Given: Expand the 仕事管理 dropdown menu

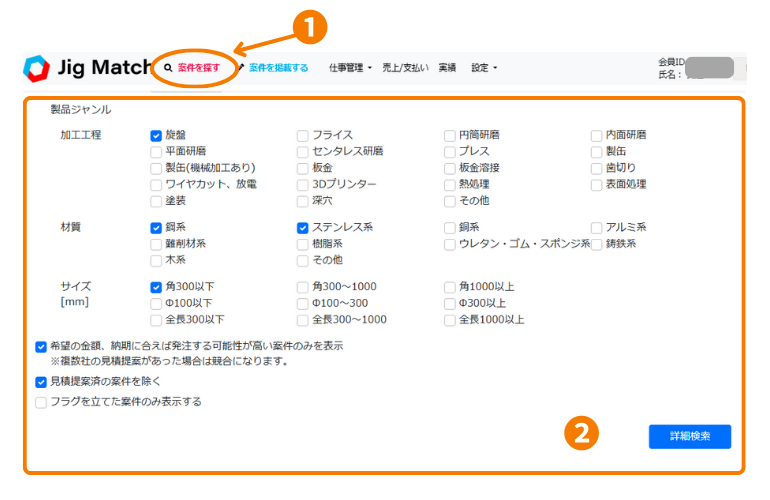Looking at the screenshot, I should 350,68.
